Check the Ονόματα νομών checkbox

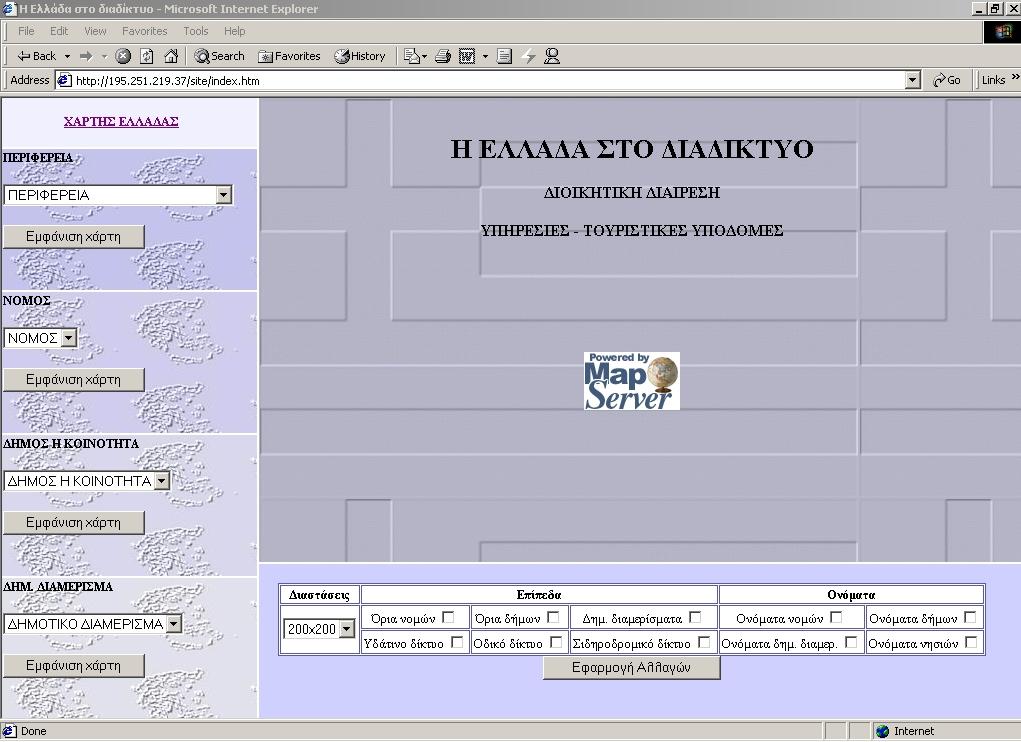(837, 616)
